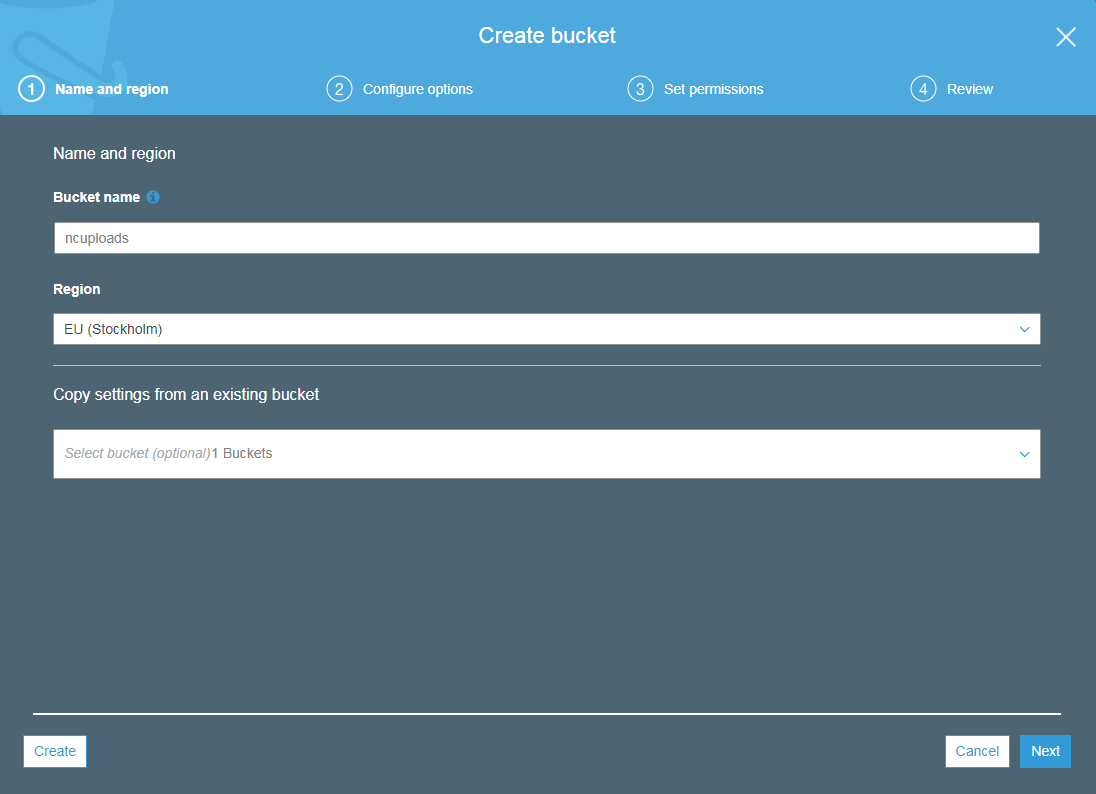
Task: Click the 'Name and region' section heading
Action: 115,153
